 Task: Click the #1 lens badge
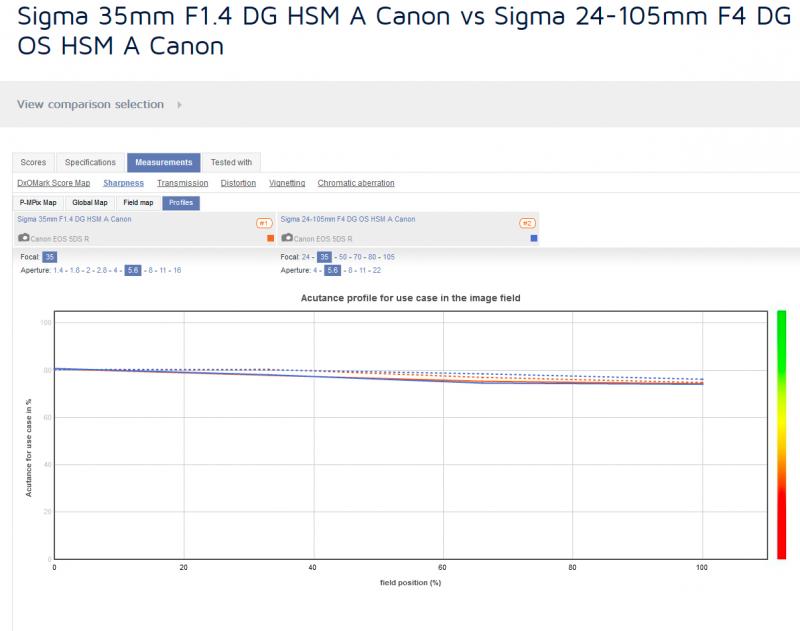pyautogui.click(x=264, y=223)
